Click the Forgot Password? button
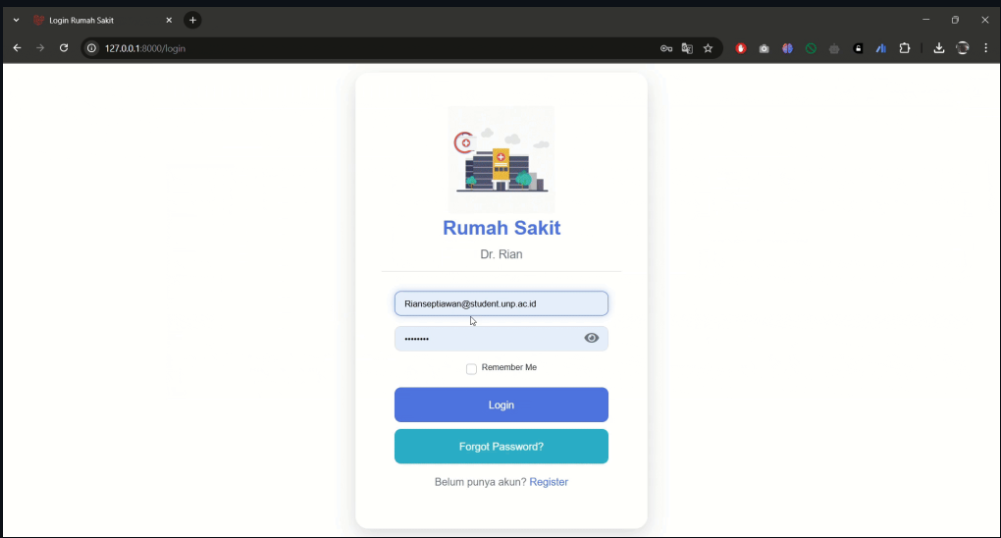This screenshot has height=538, width=1001. (x=501, y=447)
